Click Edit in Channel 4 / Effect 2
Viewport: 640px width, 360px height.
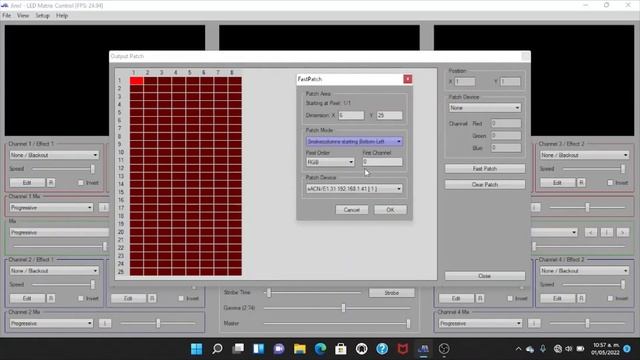click(x=558, y=298)
